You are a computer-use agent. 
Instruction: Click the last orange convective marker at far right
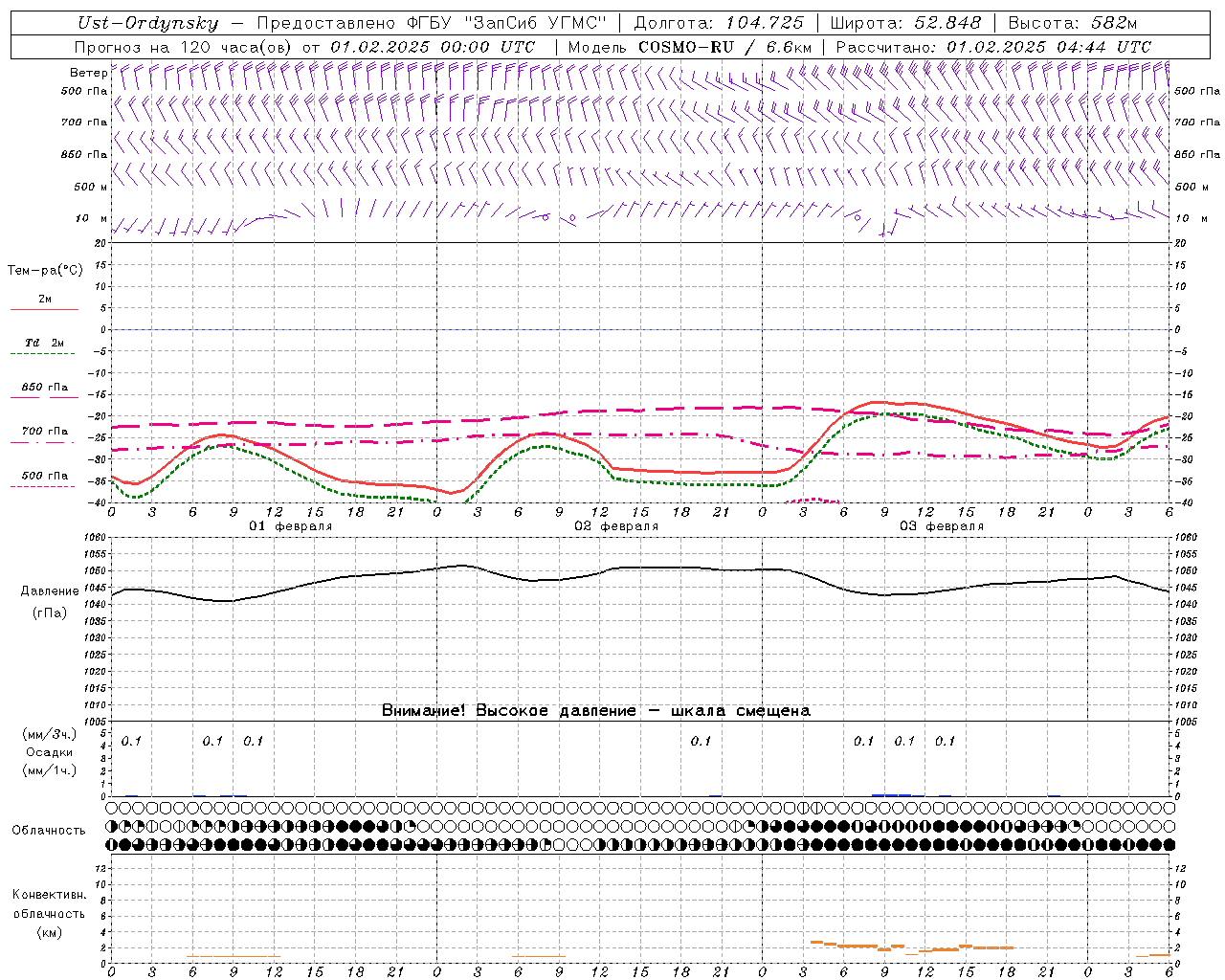tap(1159, 955)
